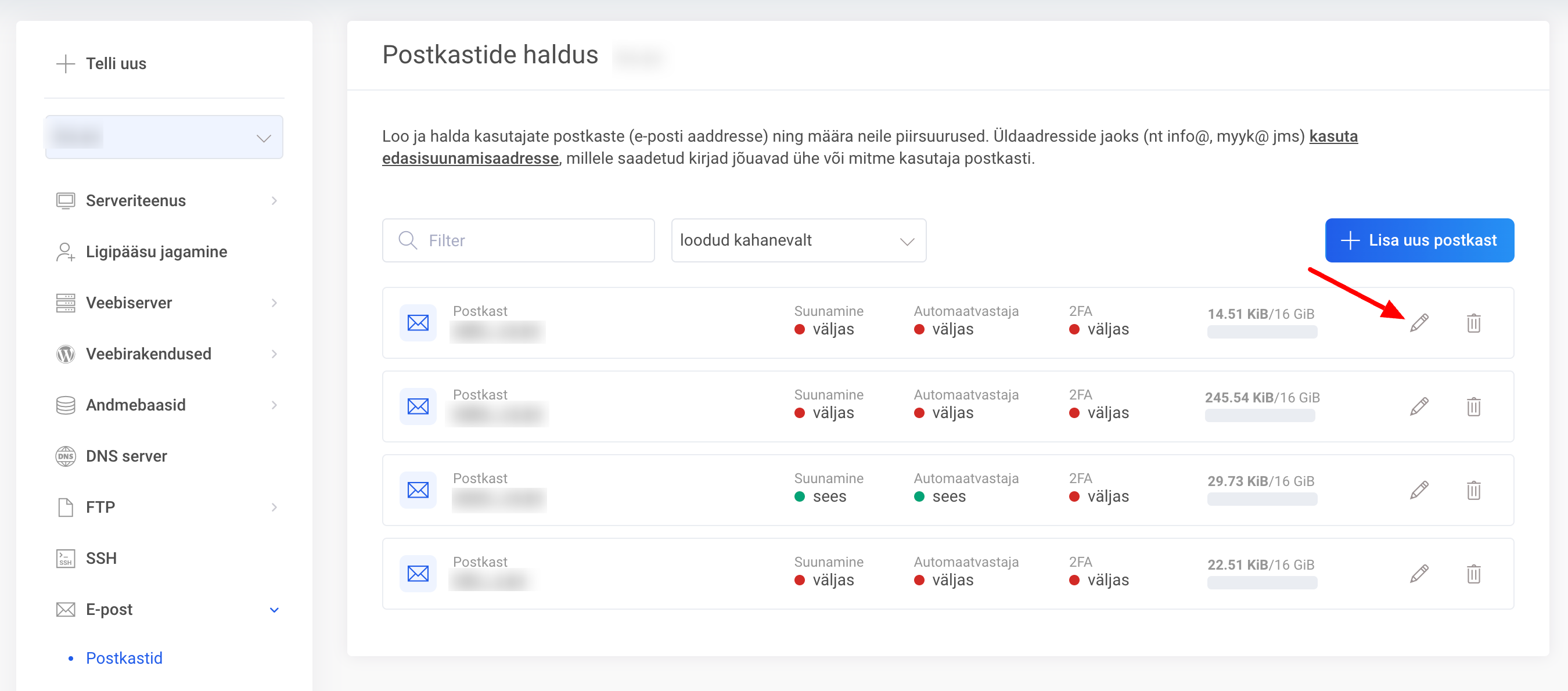Viewport: 1568px width, 691px height.
Task: Expand the Serveriteenus submenu chevron
Action: [x=274, y=201]
